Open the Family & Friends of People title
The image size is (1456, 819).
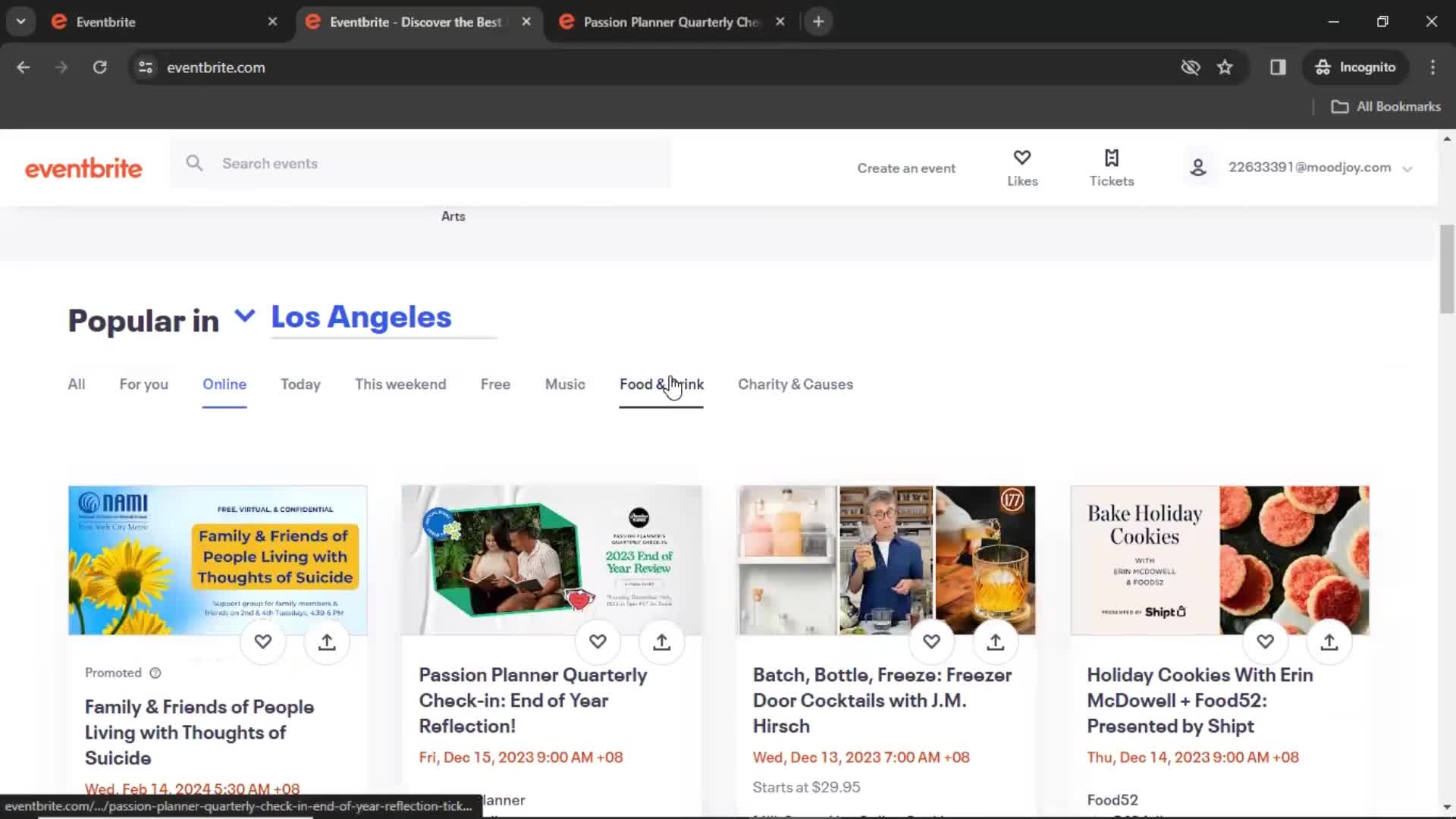point(199,732)
